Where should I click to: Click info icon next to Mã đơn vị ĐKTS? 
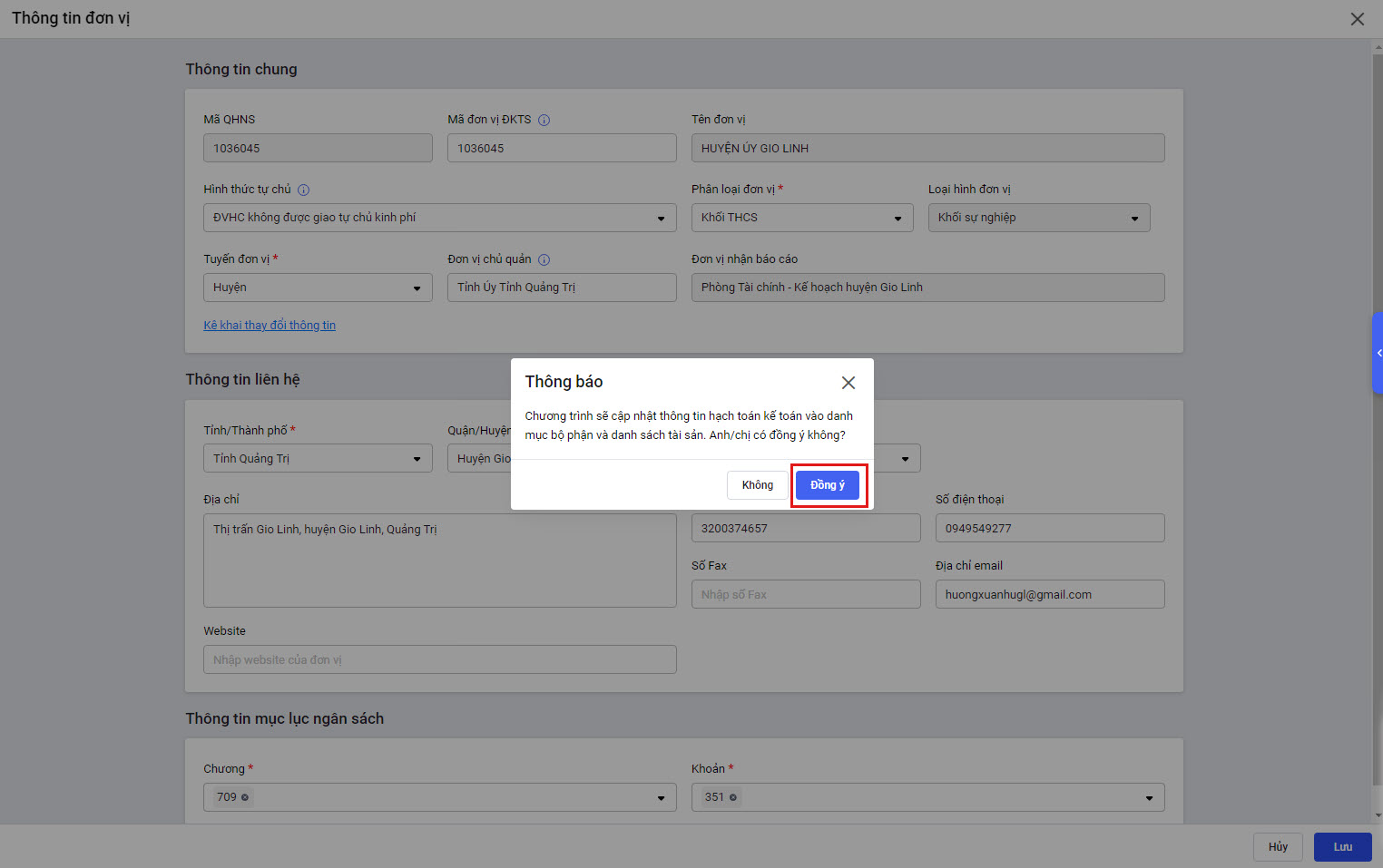tap(544, 120)
